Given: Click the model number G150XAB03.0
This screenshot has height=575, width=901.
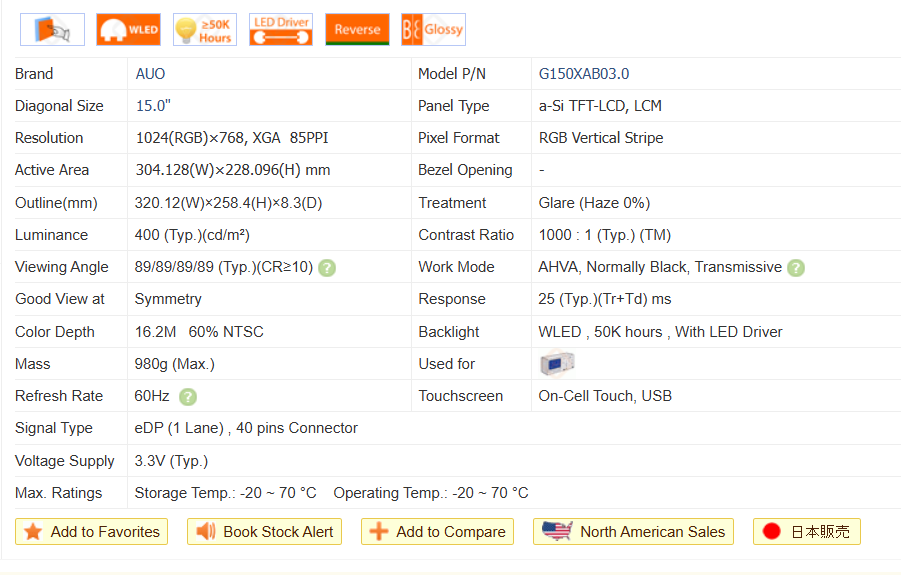Looking at the screenshot, I should tap(583, 74).
